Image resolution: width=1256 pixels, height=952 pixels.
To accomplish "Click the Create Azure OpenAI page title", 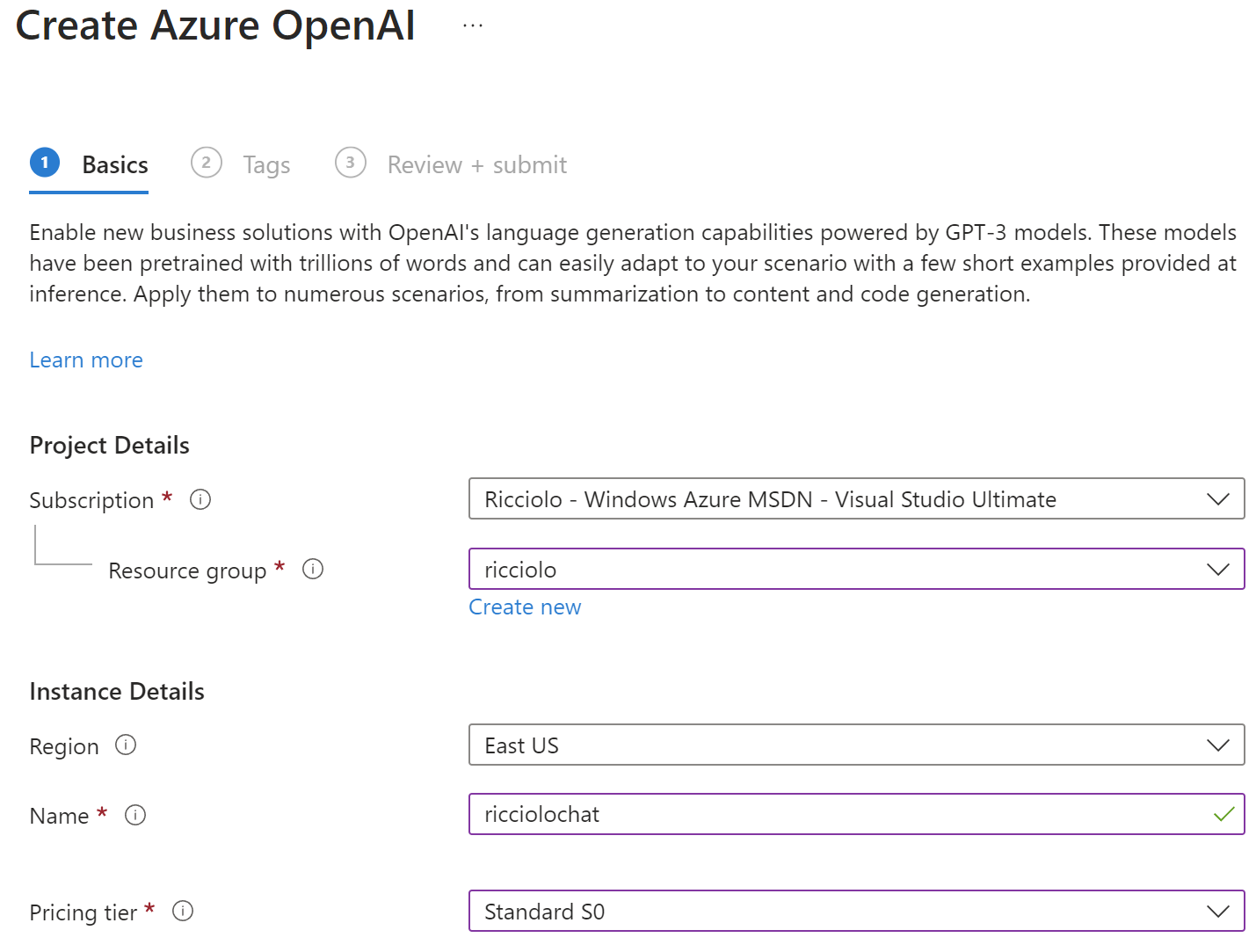I will pos(215,26).
